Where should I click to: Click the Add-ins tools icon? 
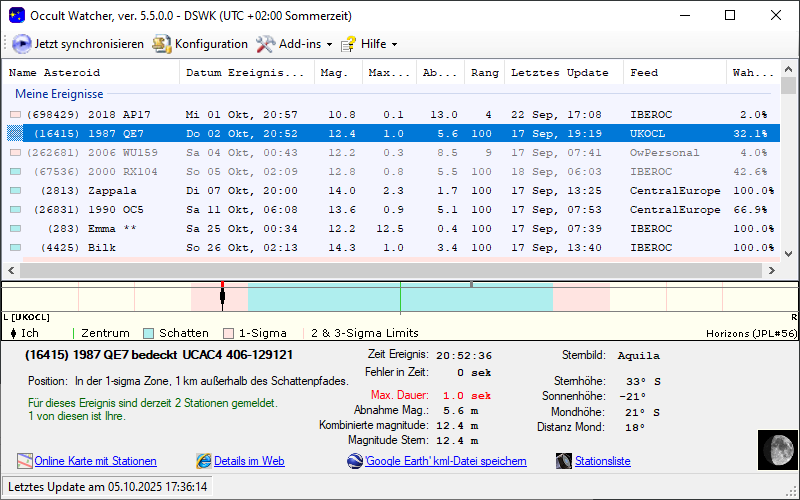[265, 44]
